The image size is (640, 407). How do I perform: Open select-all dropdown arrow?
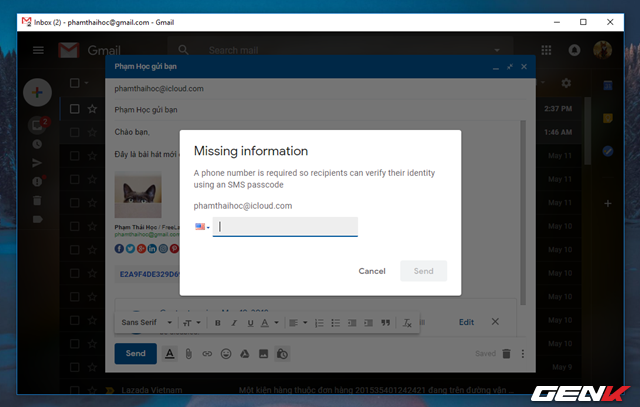pyautogui.click(x=86, y=83)
